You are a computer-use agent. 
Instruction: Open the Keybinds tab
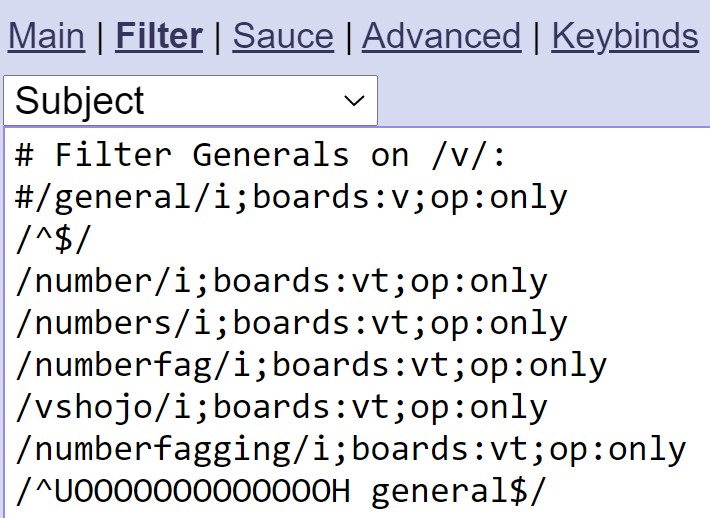[x=624, y=37]
